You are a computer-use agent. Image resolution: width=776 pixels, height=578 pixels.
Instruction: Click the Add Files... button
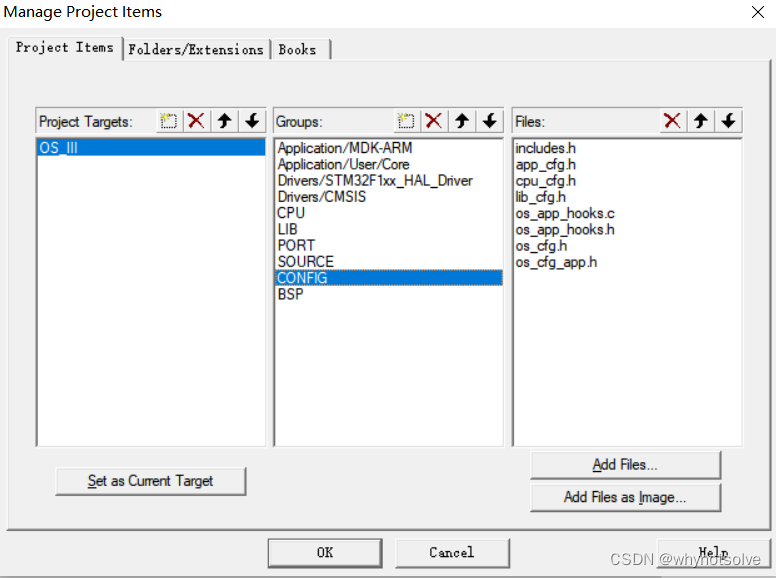pyautogui.click(x=625, y=465)
